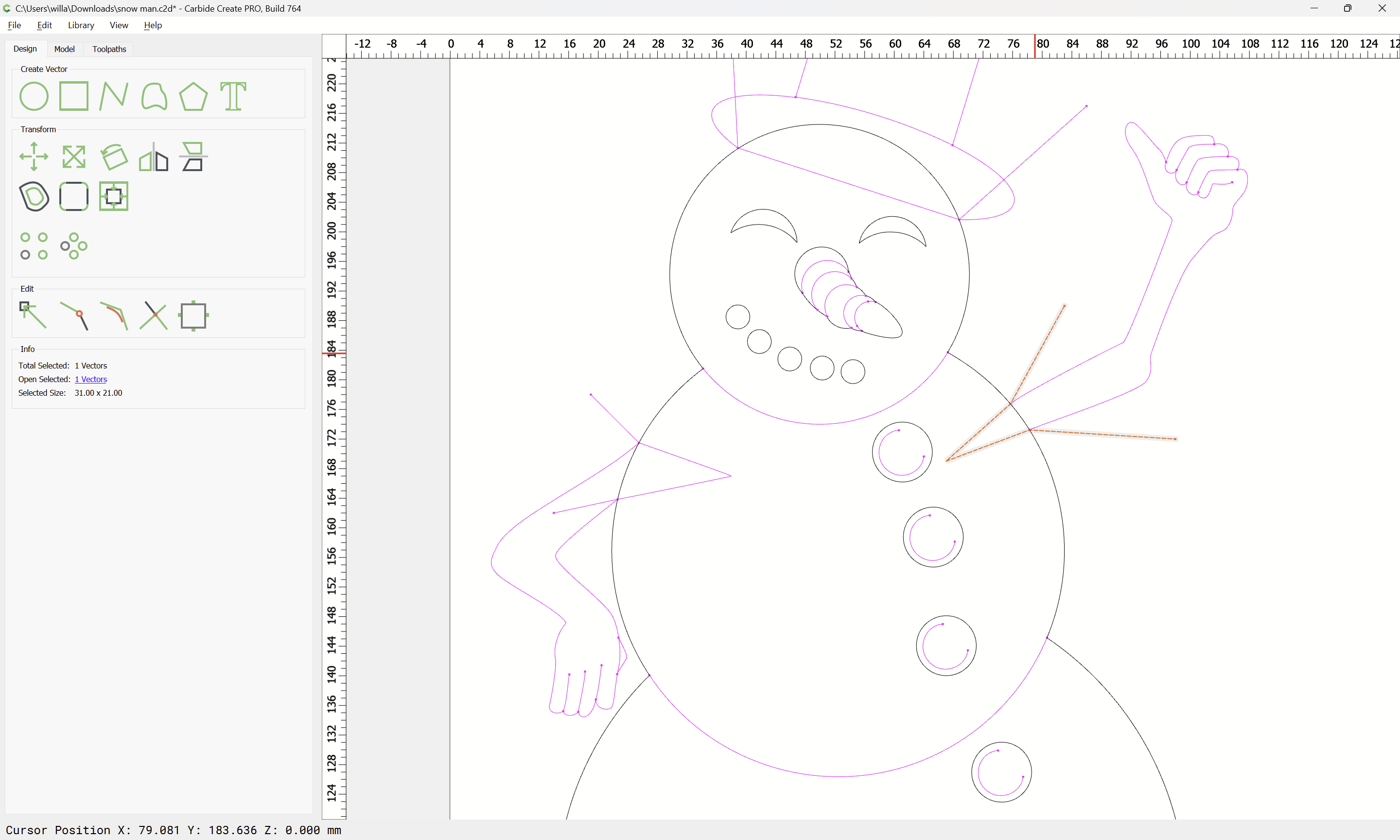This screenshot has height=840, width=1400.
Task: Close the Carbide Create window
Action: pos(1382,8)
